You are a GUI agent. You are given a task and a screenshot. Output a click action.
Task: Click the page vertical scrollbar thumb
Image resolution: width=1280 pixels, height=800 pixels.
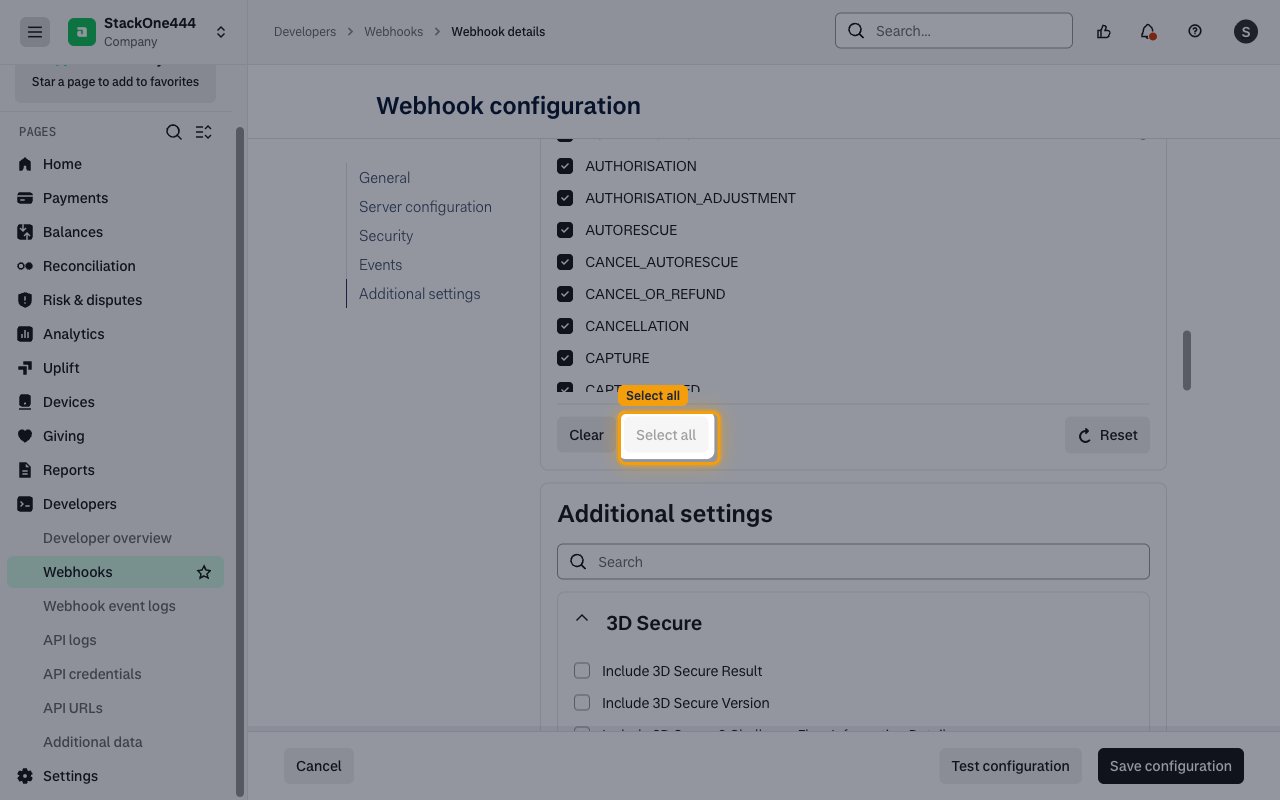1188,360
